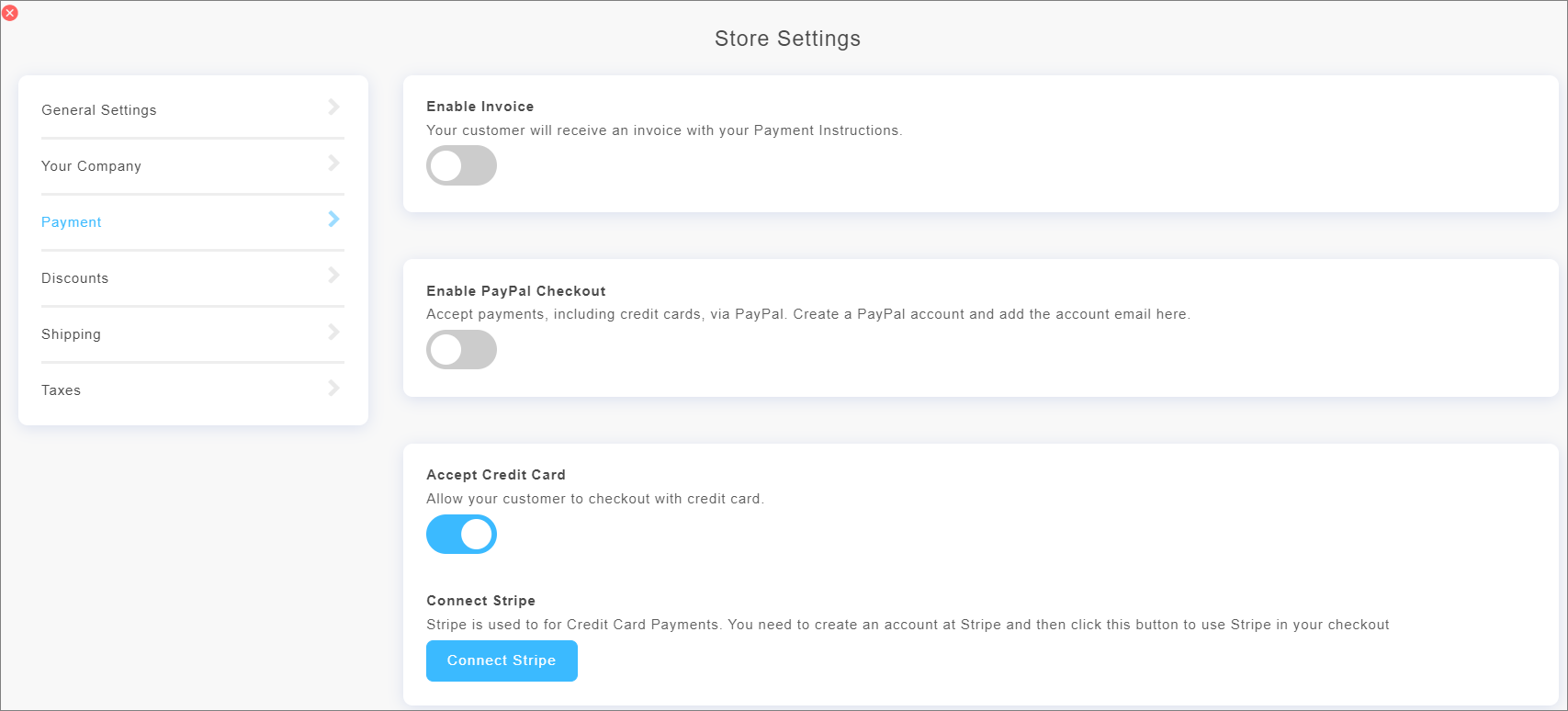Enable the PayPal Checkout toggle

point(461,350)
